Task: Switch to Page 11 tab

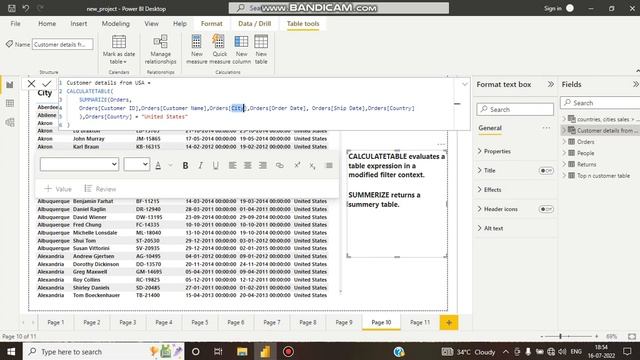Action: click(x=420, y=322)
